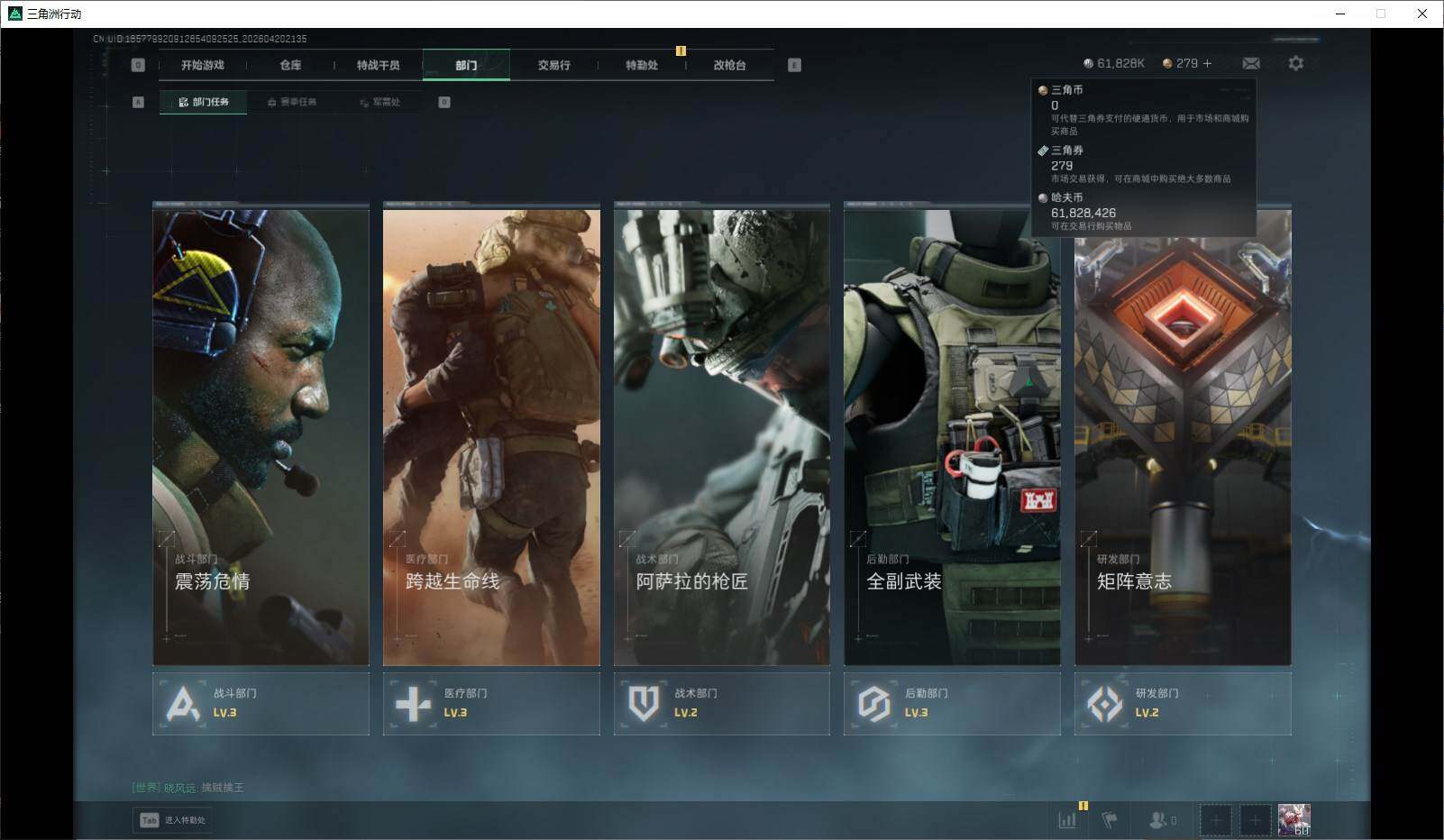
Task: Open the bar chart stats icon
Action: (x=1067, y=820)
